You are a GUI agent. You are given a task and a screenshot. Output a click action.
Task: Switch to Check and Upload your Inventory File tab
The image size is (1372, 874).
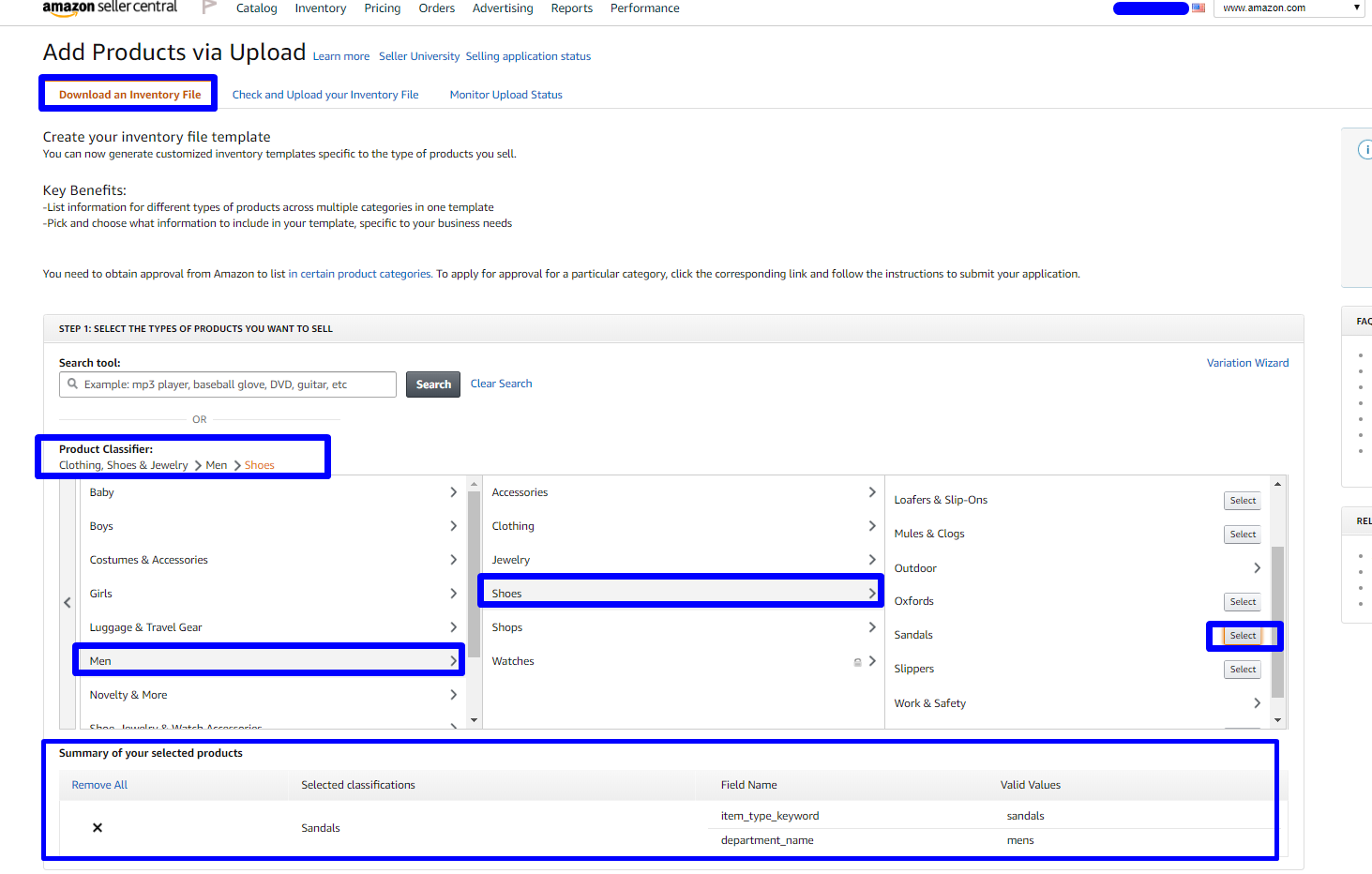(x=324, y=94)
